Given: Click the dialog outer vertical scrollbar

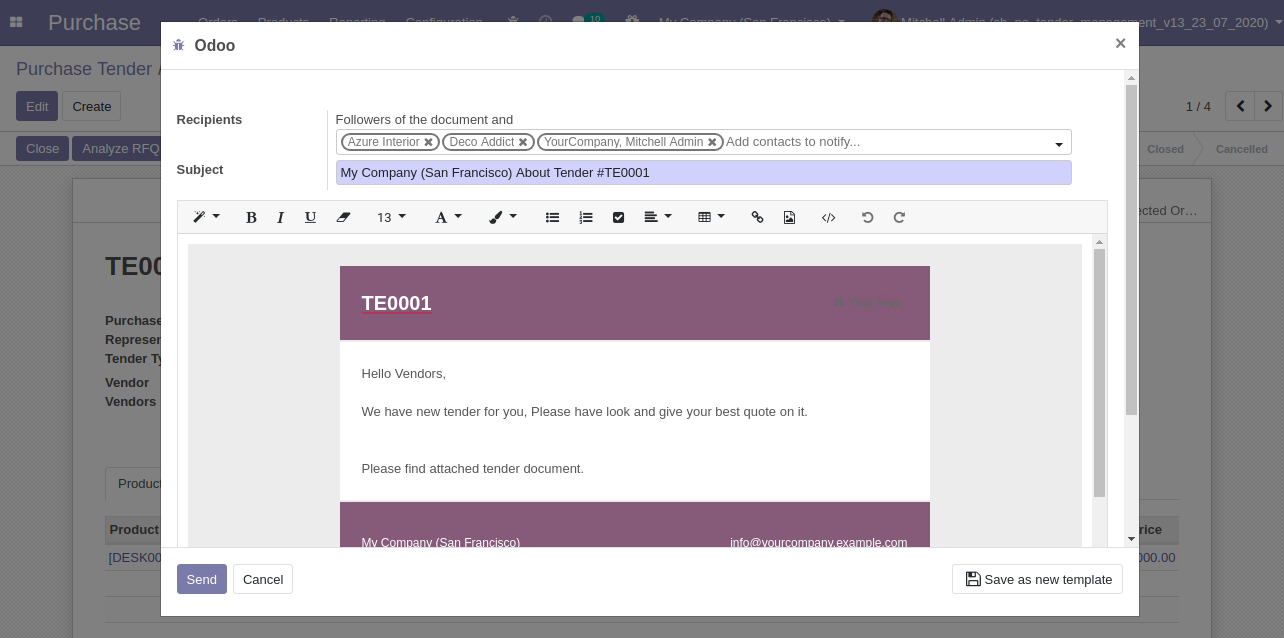Looking at the screenshot, I should pos(1131,250).
